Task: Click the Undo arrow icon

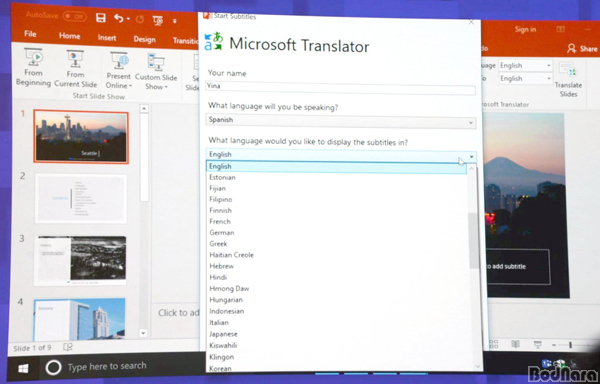Action: tap(119, 18)
